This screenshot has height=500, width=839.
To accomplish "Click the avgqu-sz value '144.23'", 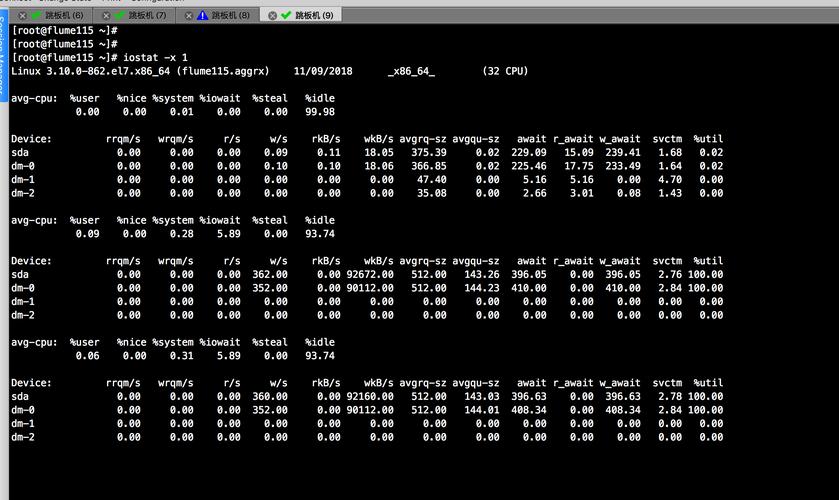I will pyautogui.click(x=482, y=288).
